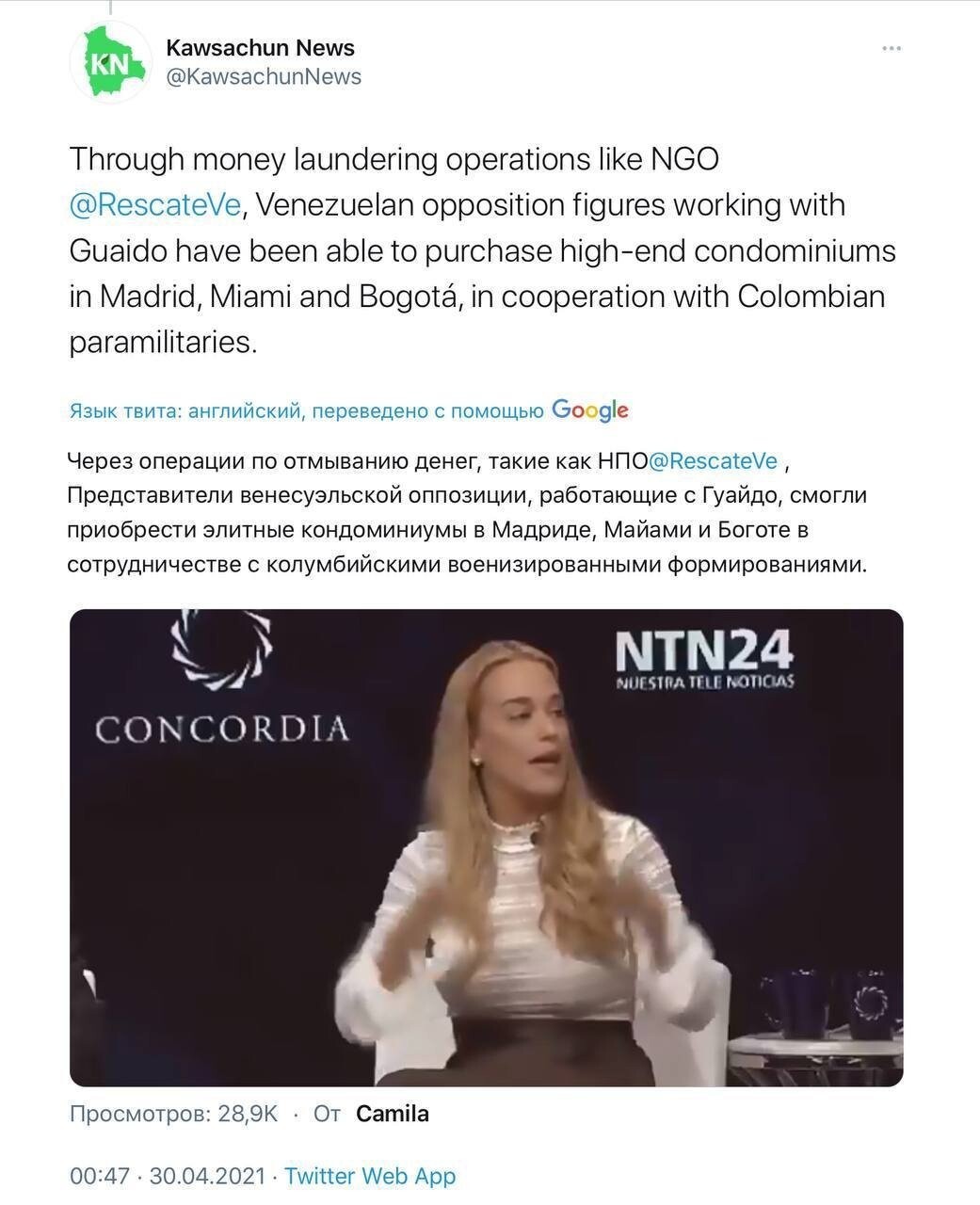The height and width of the screenshot is (1205, 980).
Task: Click the Kawsachun News display name
Action: (261, 47)
